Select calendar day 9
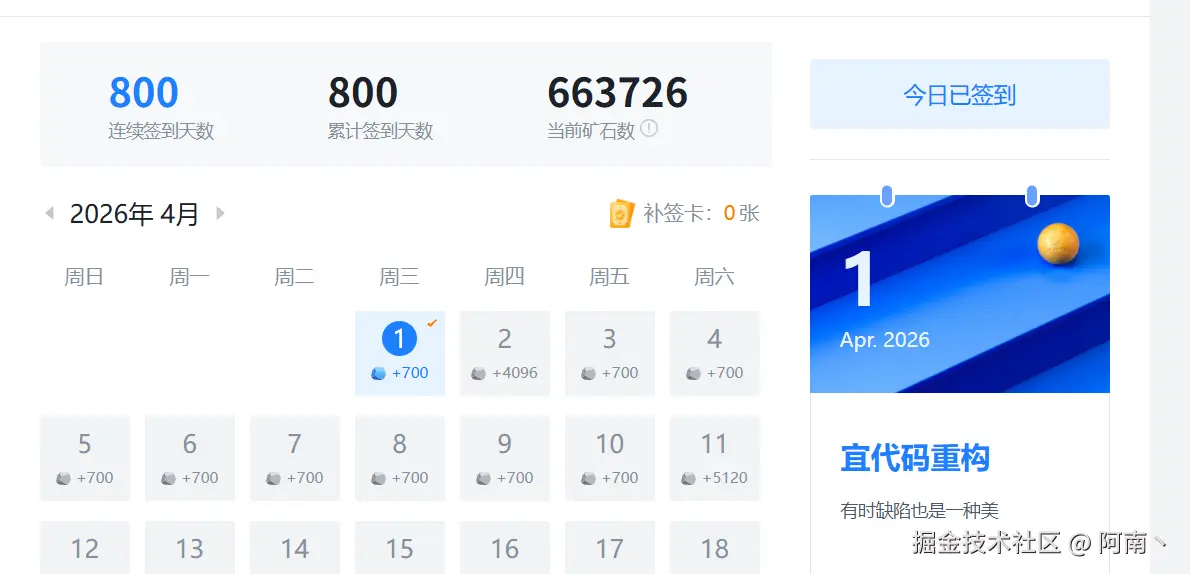1190x574 pixels. (505, 458)
